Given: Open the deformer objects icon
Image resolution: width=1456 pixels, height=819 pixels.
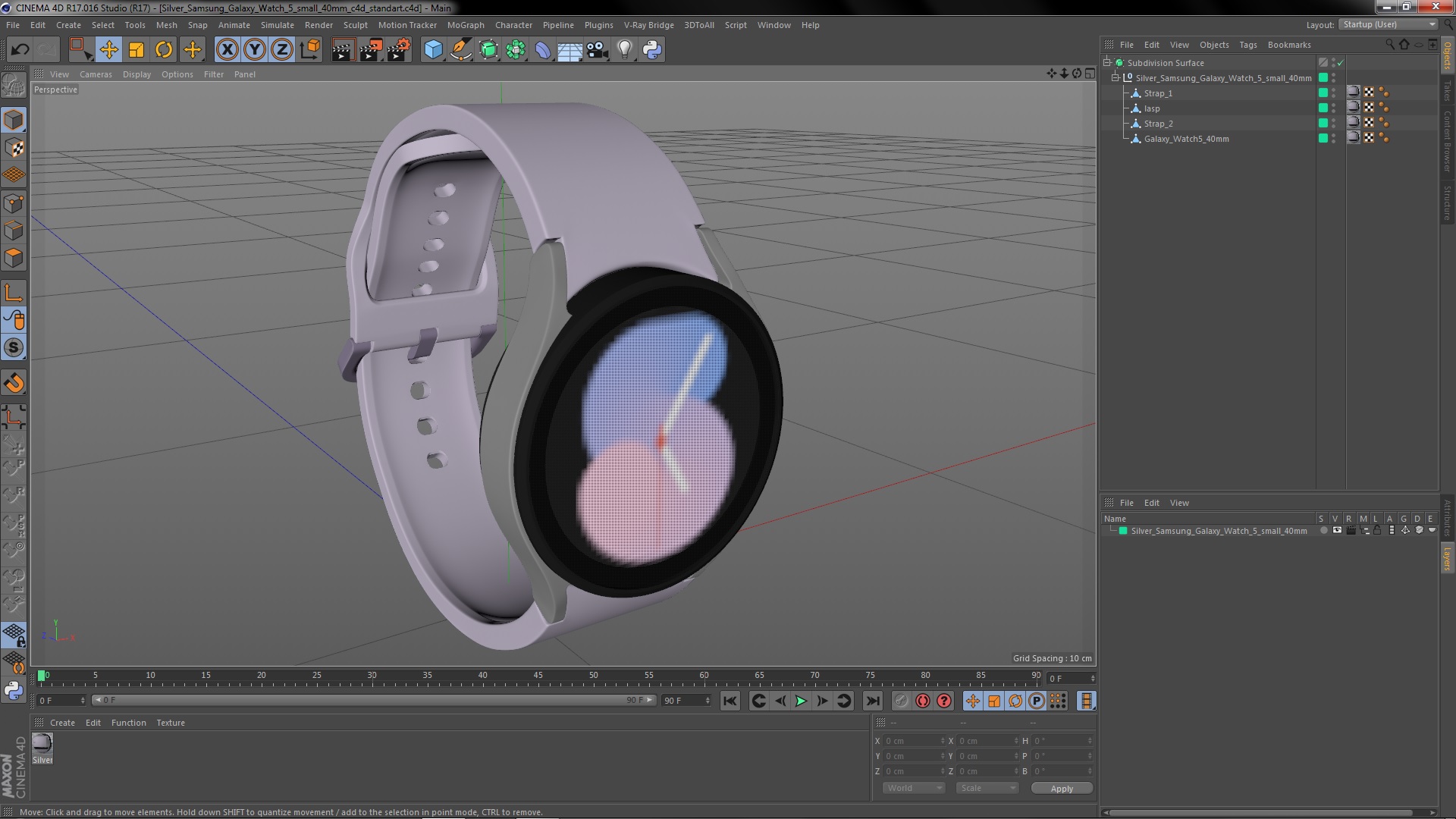Looking at the screenshot, I should 543,50.
